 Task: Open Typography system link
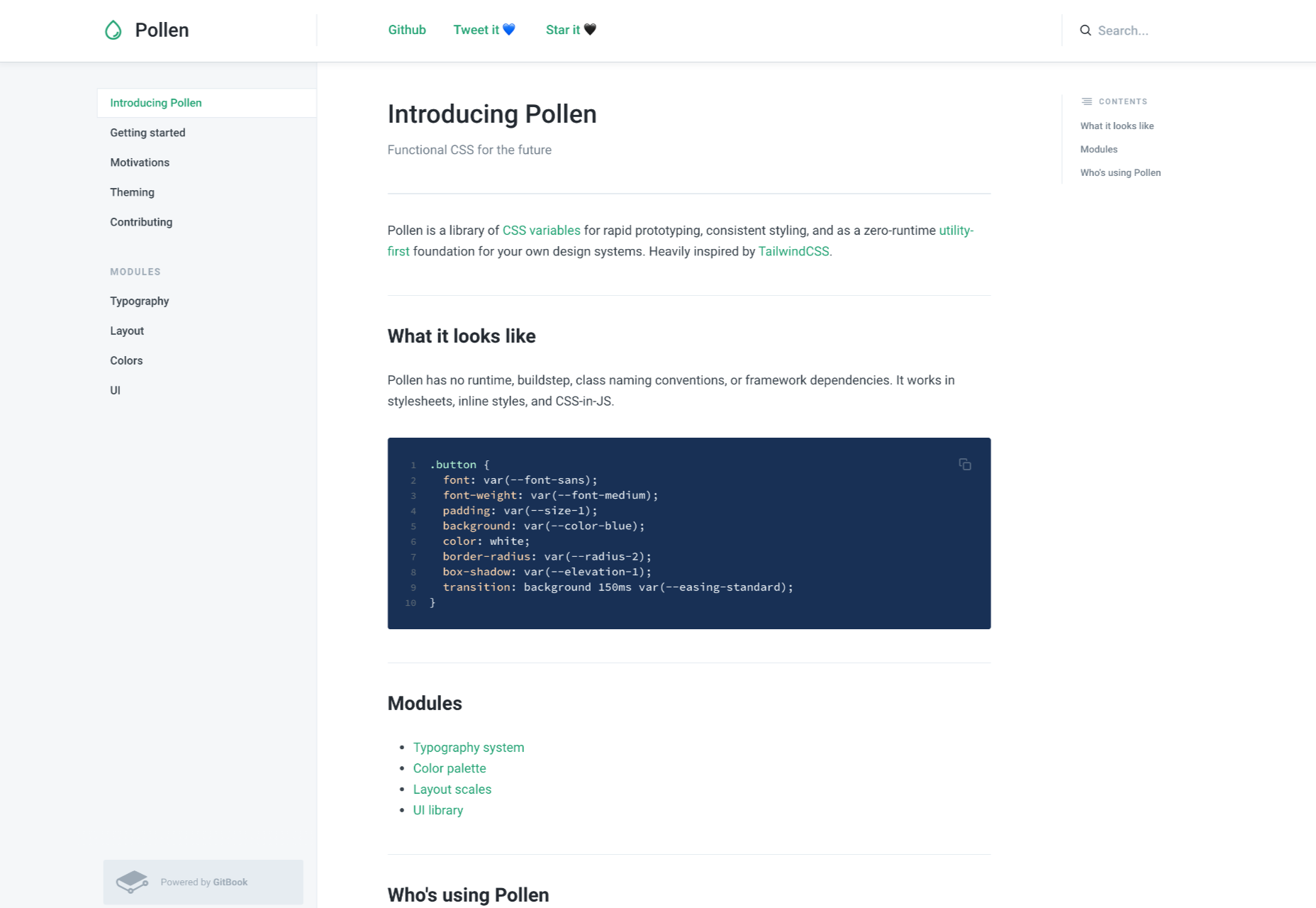[469, 748]
